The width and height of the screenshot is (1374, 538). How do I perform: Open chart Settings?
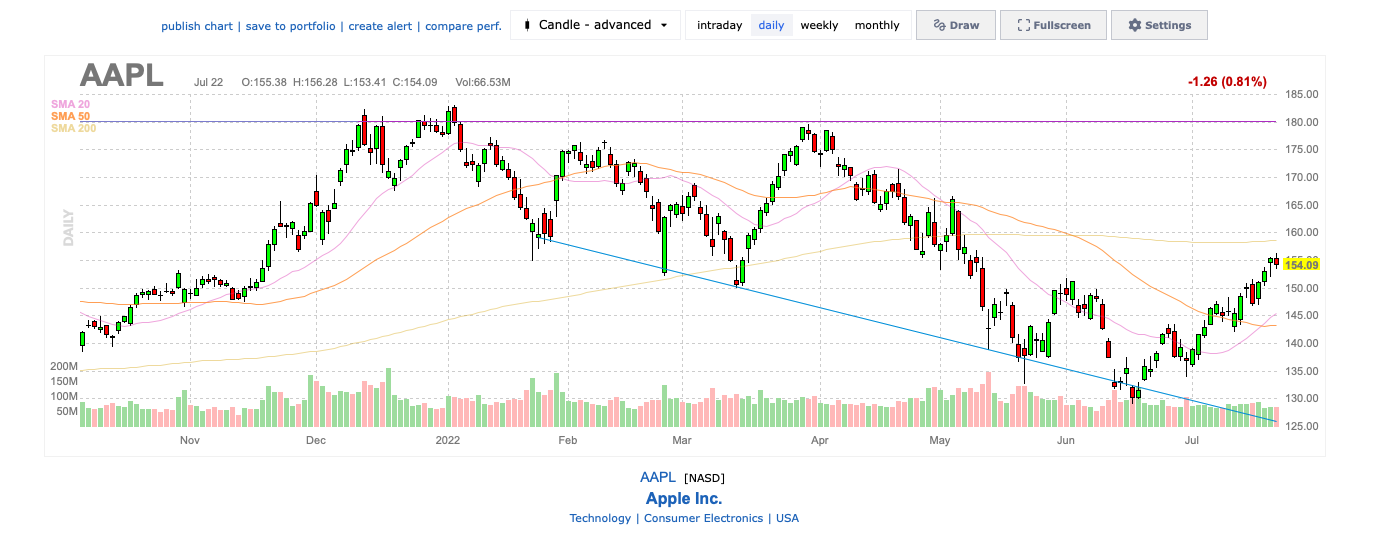pyautogui.click(x=1159, y=25)
